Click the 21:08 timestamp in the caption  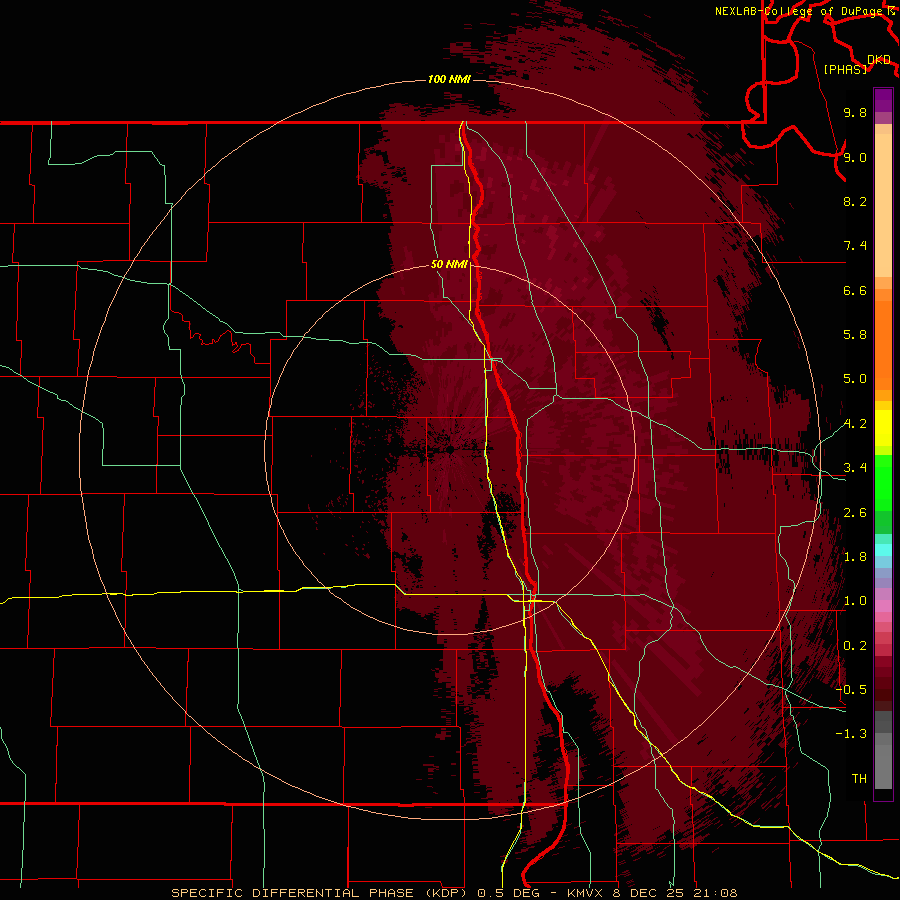click(716, 893)
